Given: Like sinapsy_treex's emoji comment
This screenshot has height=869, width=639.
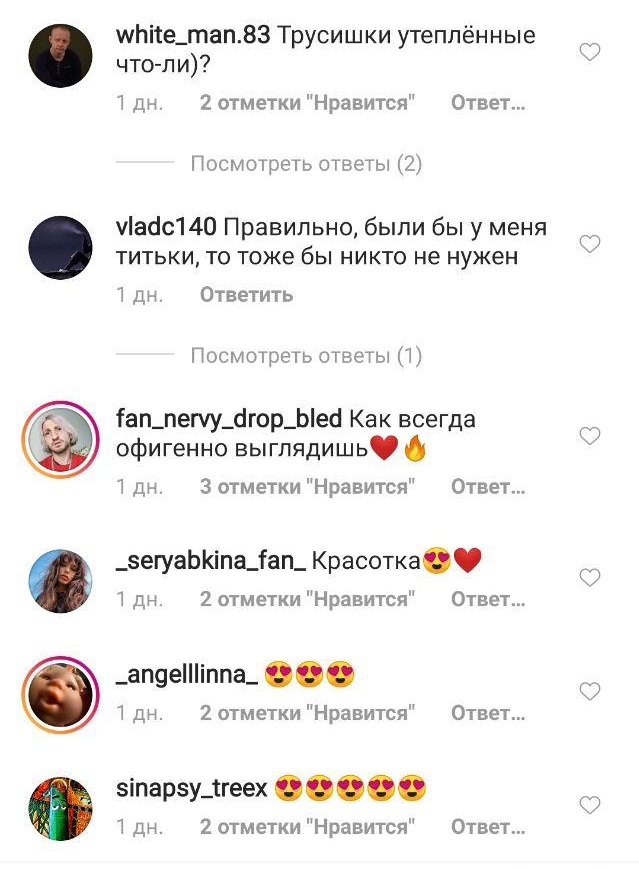Looking at the screenshot, I should [589, 805].
